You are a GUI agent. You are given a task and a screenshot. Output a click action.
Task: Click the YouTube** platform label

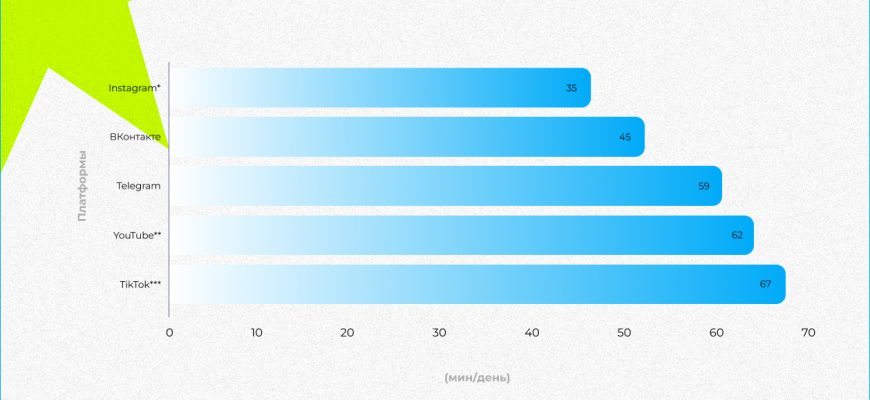click(x=137, y=235)
